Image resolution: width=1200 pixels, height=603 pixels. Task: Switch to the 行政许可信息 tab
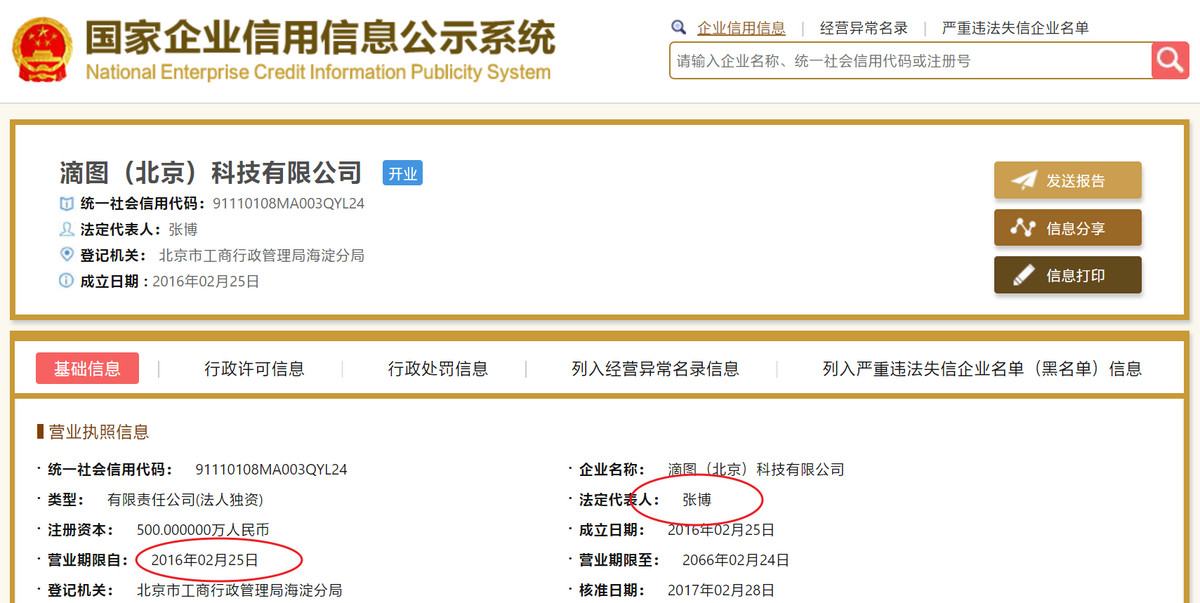254,369
